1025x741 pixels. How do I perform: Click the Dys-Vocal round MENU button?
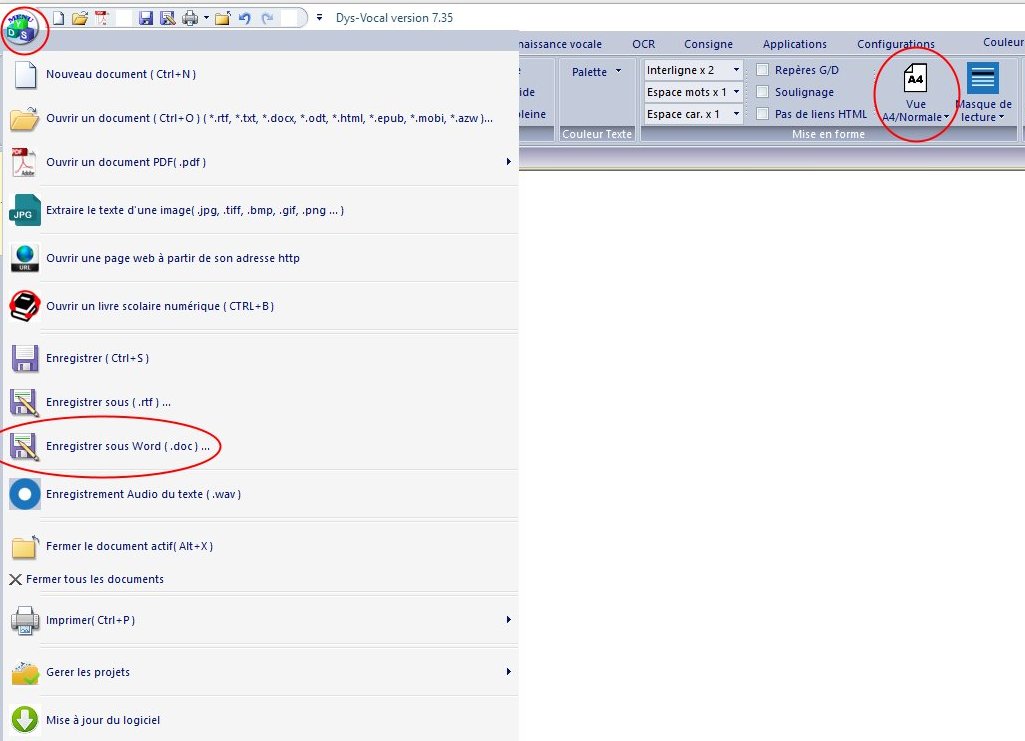23,28
